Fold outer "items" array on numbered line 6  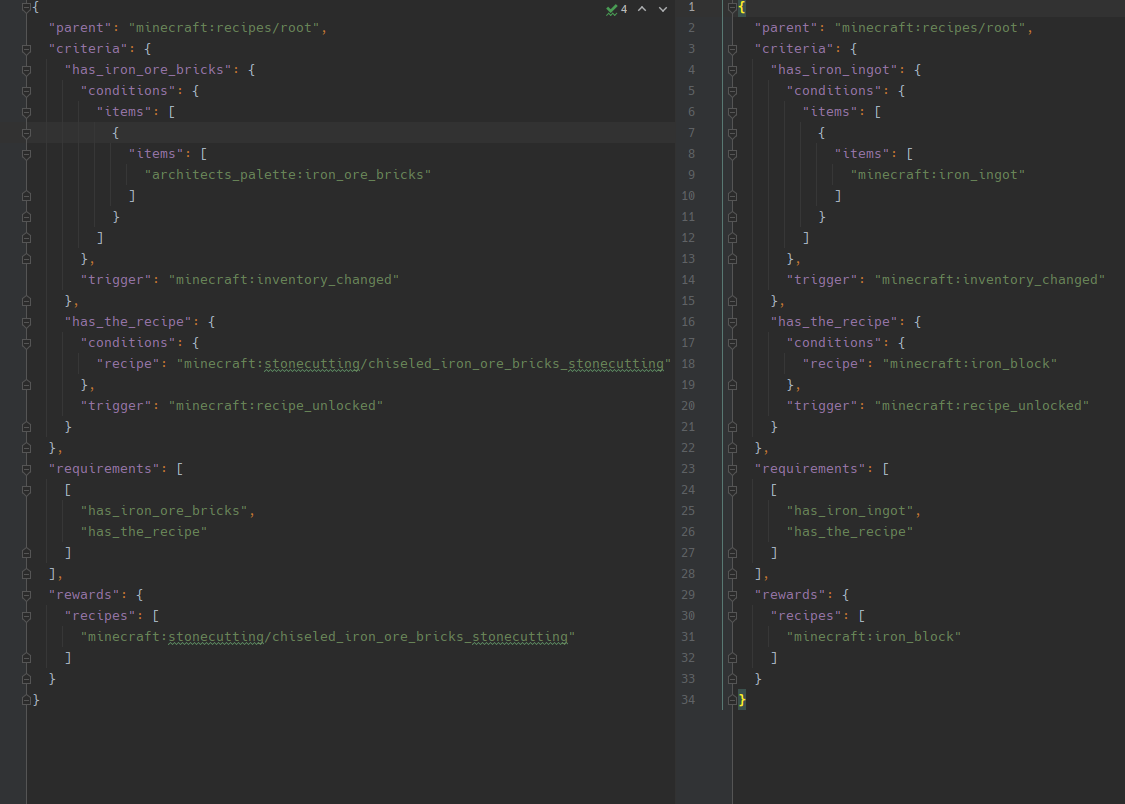[x=733, y=112]
